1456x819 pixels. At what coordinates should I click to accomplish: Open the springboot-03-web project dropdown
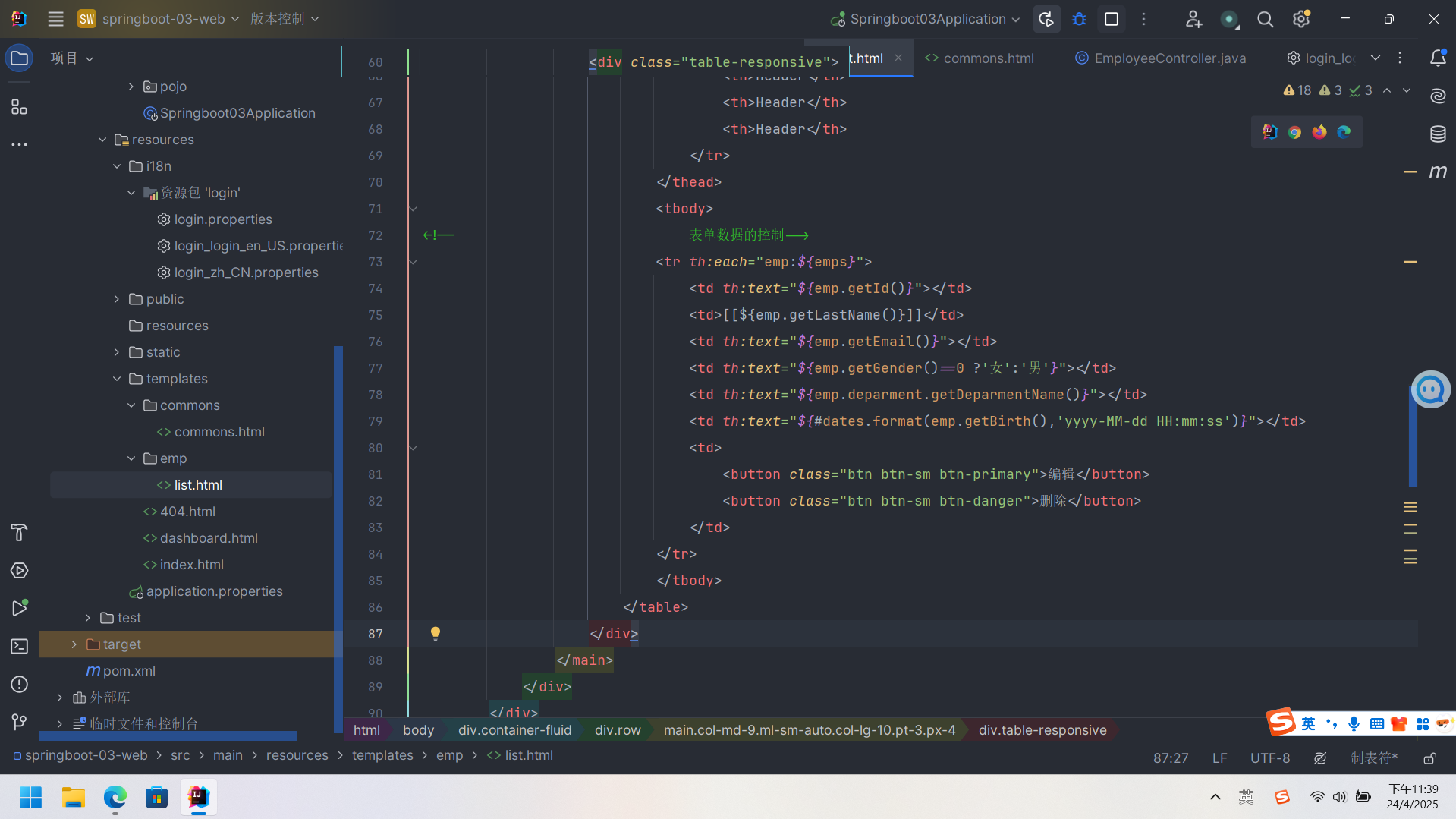pos(159,19)
